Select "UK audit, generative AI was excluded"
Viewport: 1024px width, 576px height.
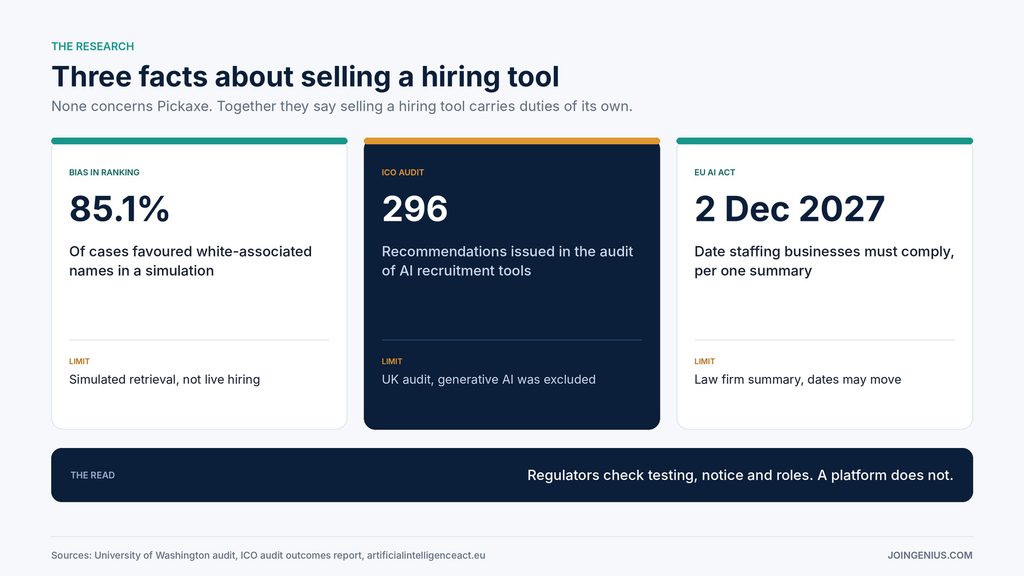point(488,379)
